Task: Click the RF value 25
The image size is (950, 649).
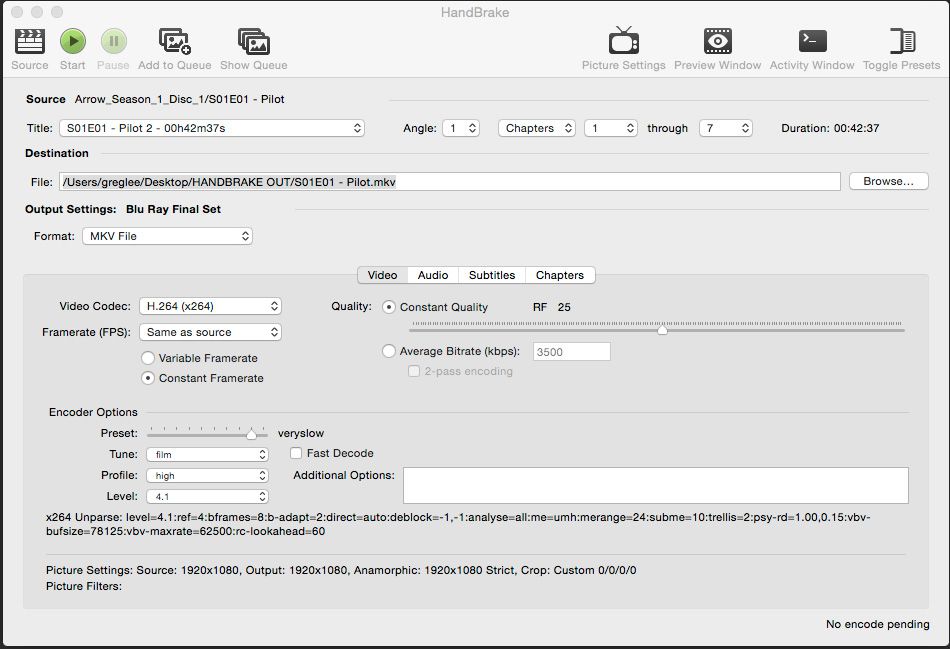Action: tap(564, 307)
